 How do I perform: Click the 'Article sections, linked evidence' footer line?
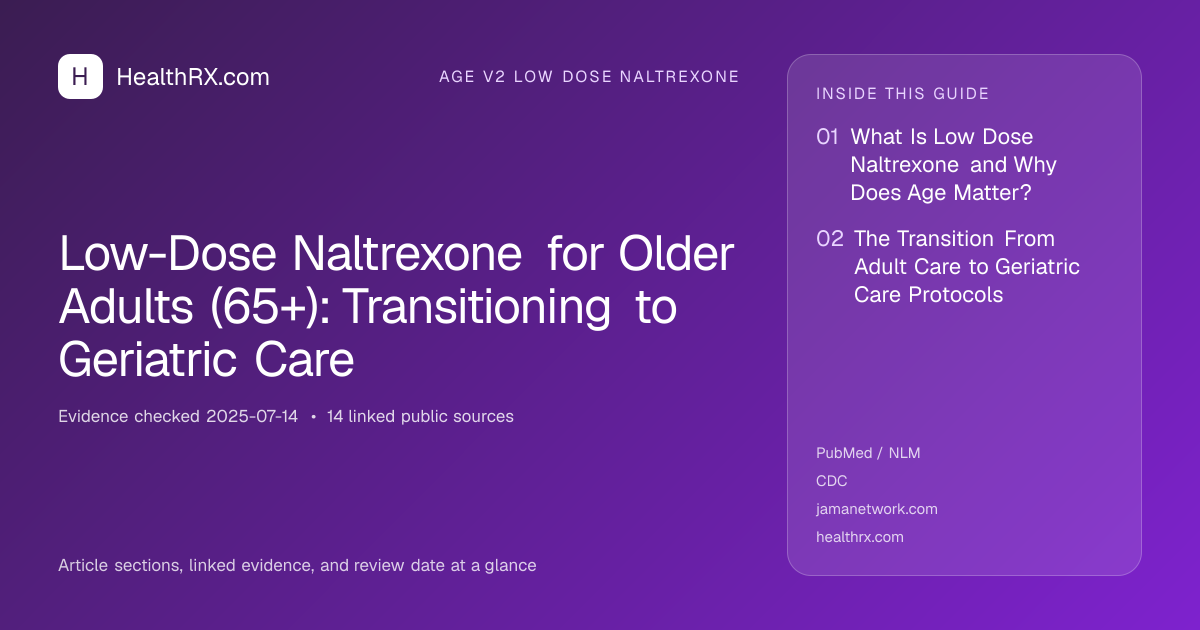(x=297, y=565)
